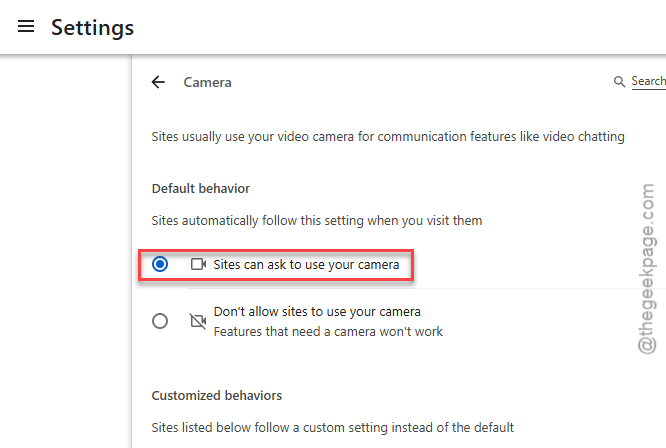
Task: Click the Customized behaviors heading
Action: (217, 396)
